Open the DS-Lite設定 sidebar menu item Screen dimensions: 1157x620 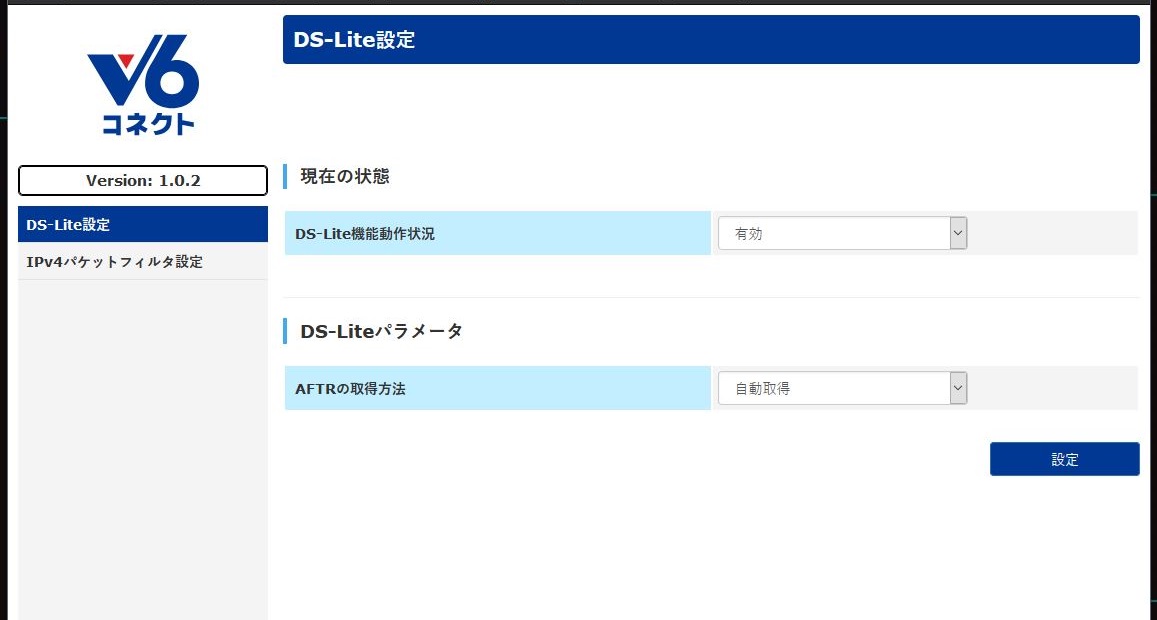[142, 224]
